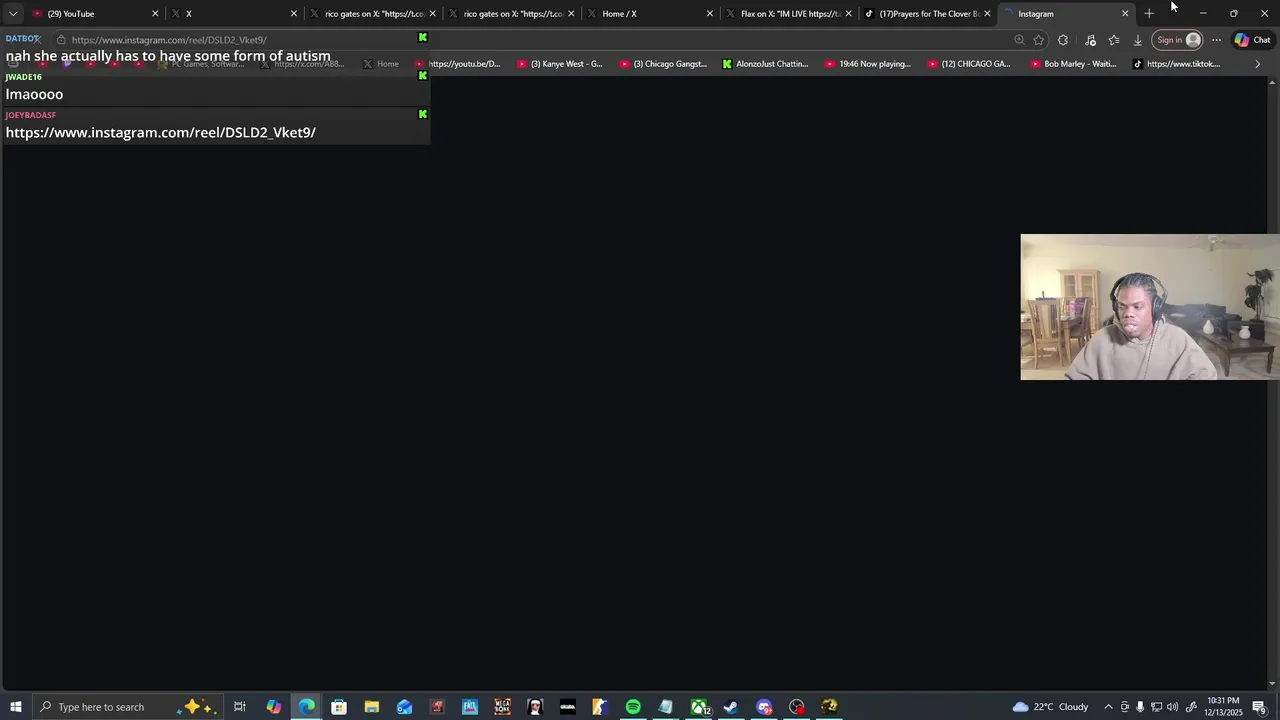Click the 'nah she actually has' chat message
The height and width of the screenshot is (720, 1280).
point(168,56)
